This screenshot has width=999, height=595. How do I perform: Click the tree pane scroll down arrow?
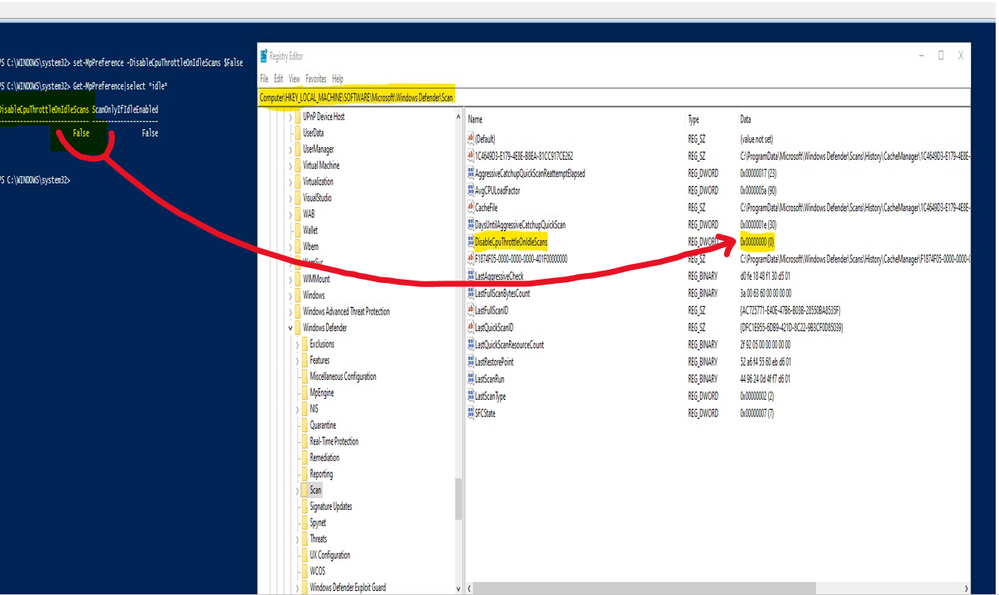[458, 589]
